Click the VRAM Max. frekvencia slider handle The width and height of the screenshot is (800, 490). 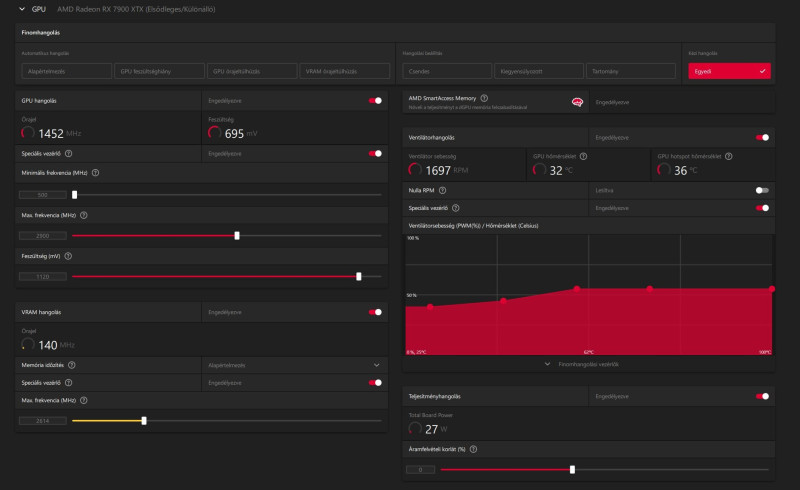point(144,421)
